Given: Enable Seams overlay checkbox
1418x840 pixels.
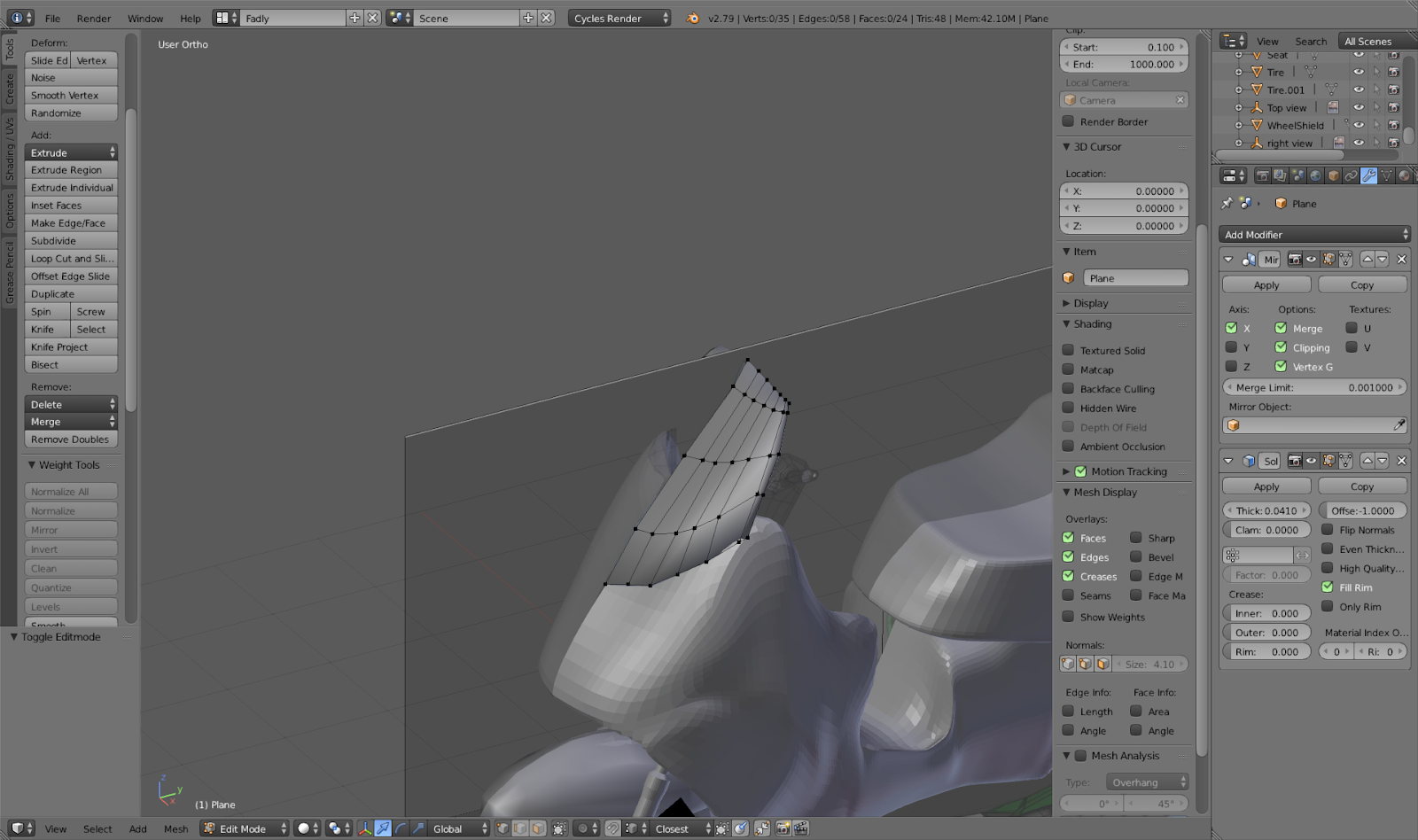Looking at the screenshot, I should click(1068, 595).
